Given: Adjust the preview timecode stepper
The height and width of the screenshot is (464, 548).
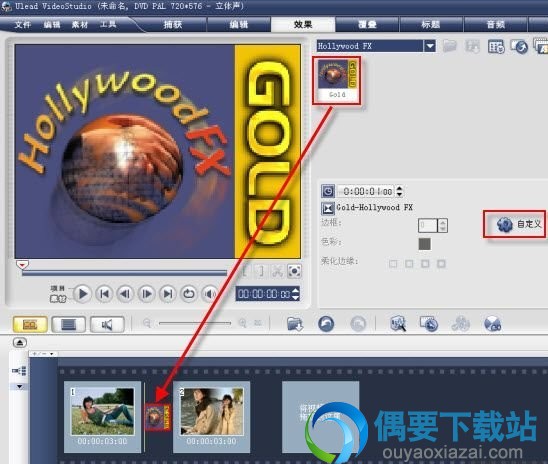Looking at the screenshot, I should coord(295,294).
